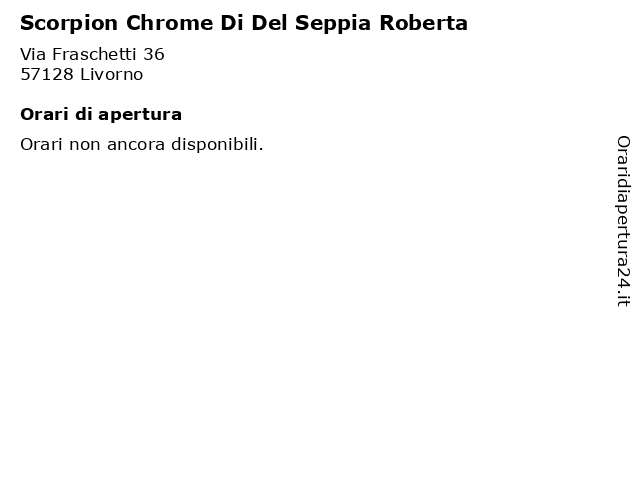Click the bold word apertura in the heading
The width and height of the screenshot is (640, 480).
pyautogui.click(x=140, y=115)
